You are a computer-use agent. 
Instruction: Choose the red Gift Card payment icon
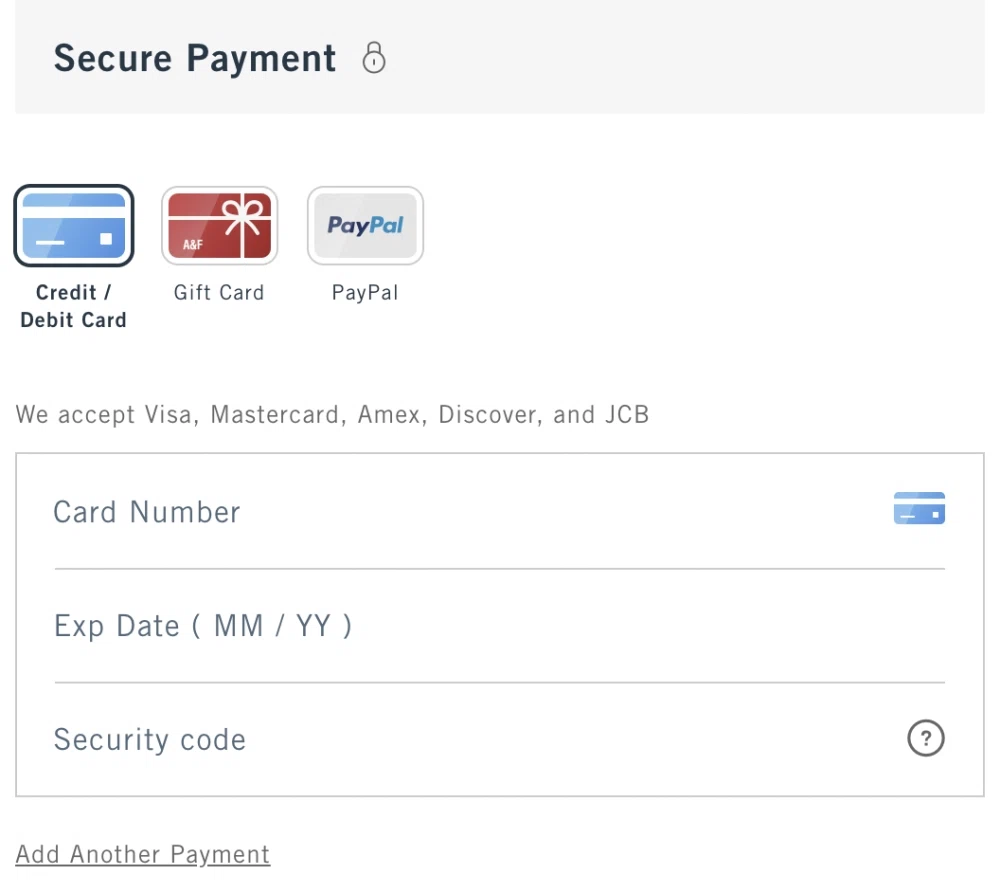point(220,226)
